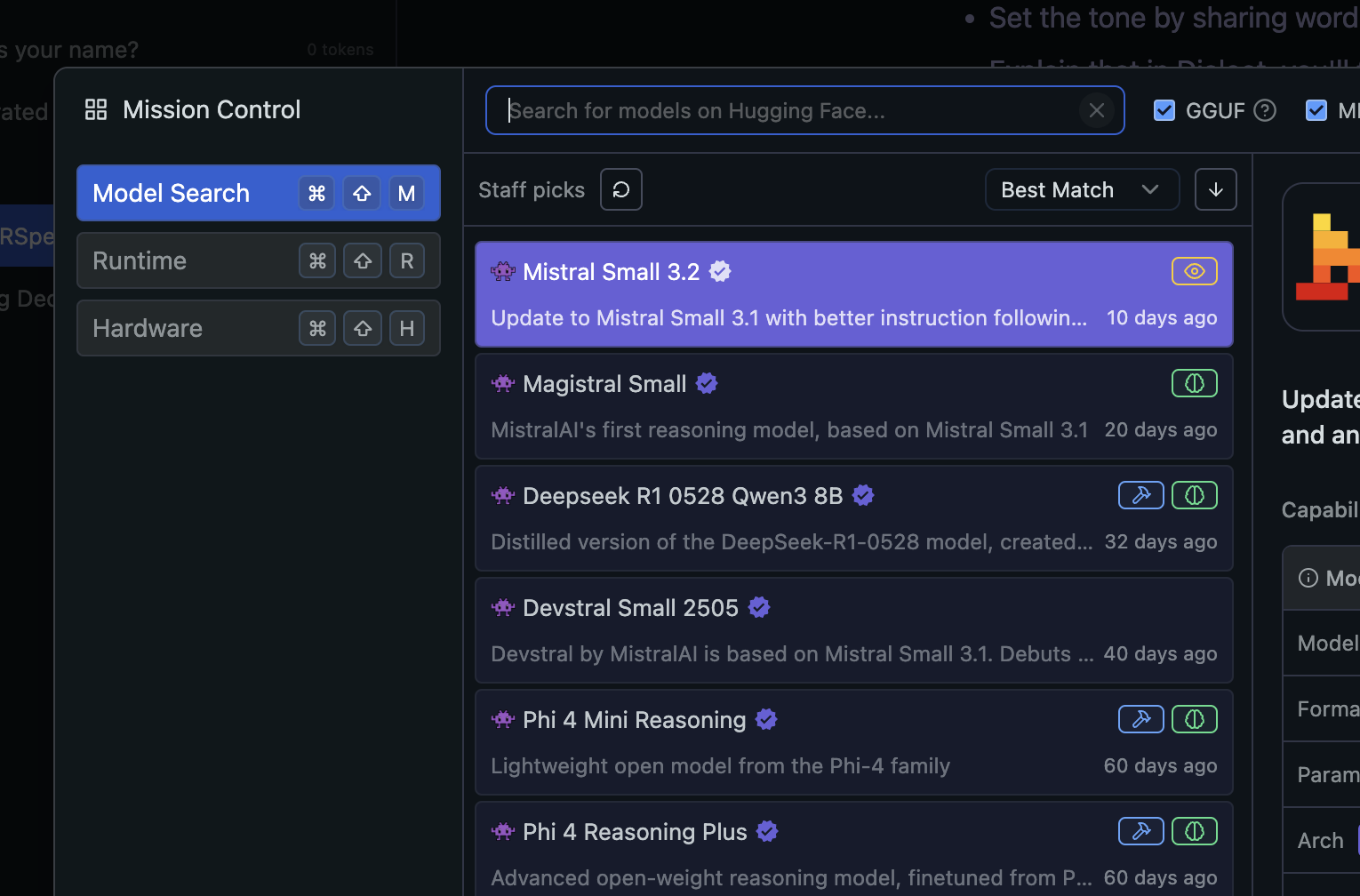1360x896 pixels.
Task: Select the Devstral Small 2505 model
Action: click(x=854, y=630)
